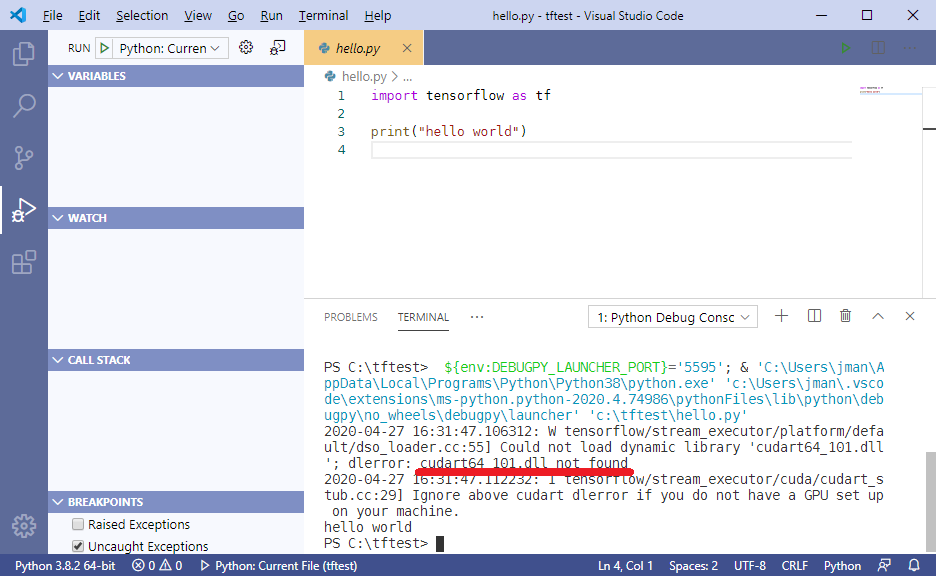This screenshot has height=576, width=936.
Task: Open the Explorer view in activity bar
Action: point(24,54)
